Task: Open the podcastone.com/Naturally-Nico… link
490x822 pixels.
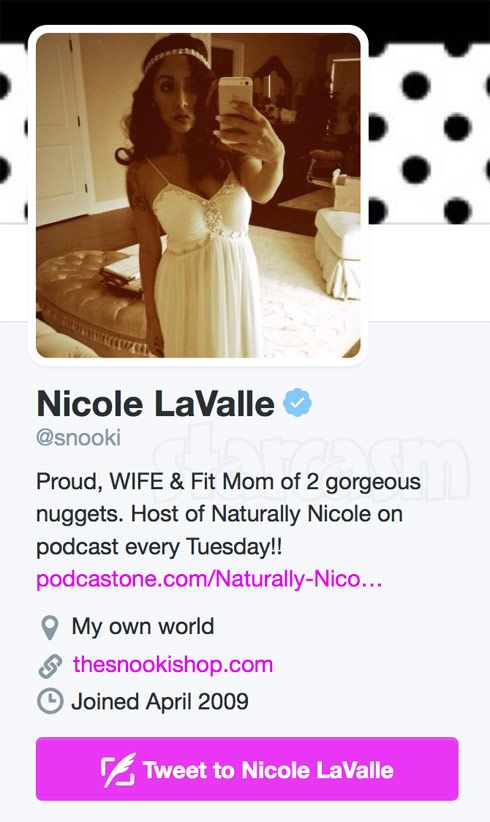Action: [209, 579]
